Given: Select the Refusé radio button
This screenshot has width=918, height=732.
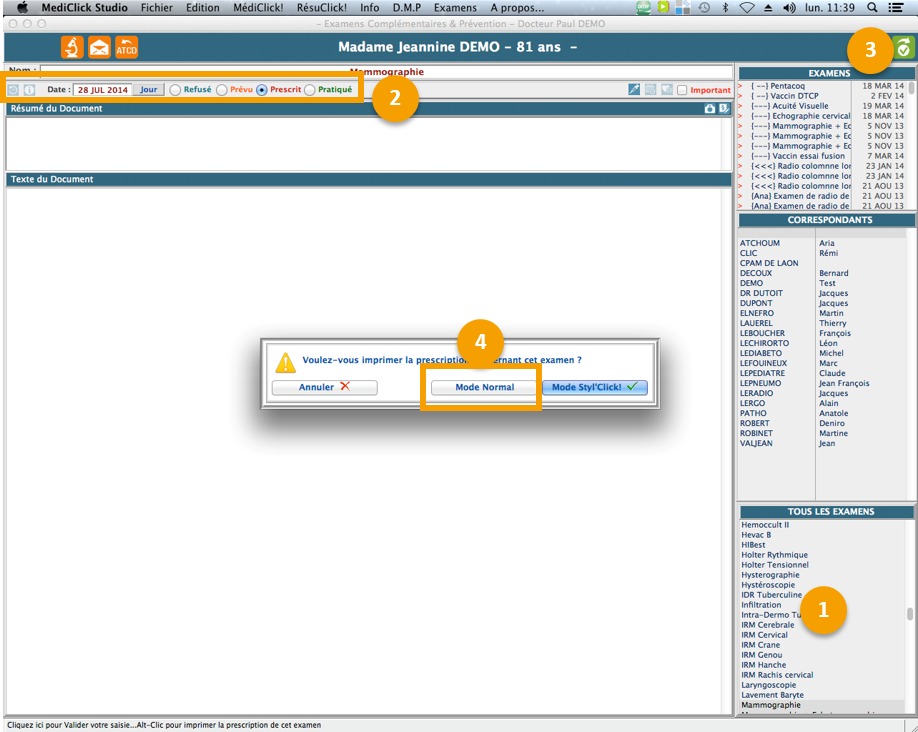Looking at the screenshot, I should tap(175, 90).
